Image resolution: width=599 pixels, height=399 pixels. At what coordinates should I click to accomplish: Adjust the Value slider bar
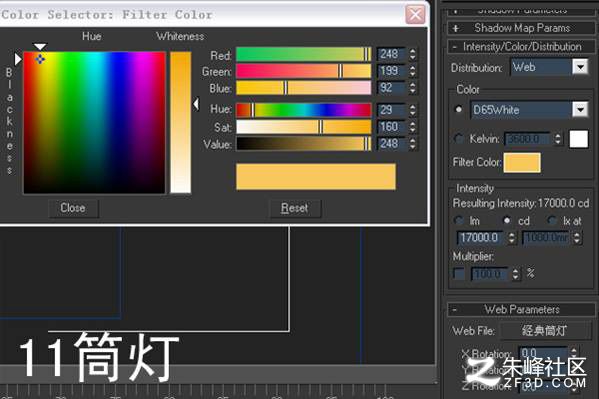[303, 144]
